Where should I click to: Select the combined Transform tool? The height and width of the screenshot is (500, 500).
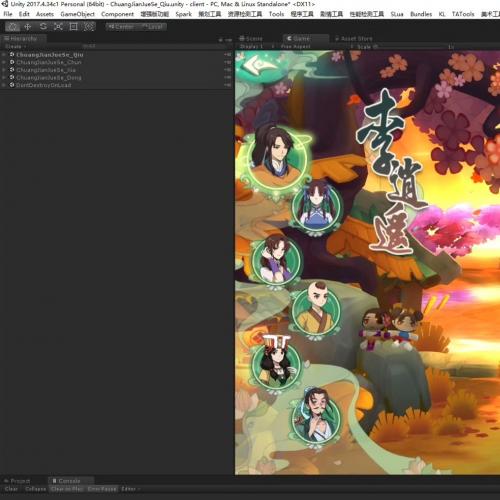coord(89,27)
